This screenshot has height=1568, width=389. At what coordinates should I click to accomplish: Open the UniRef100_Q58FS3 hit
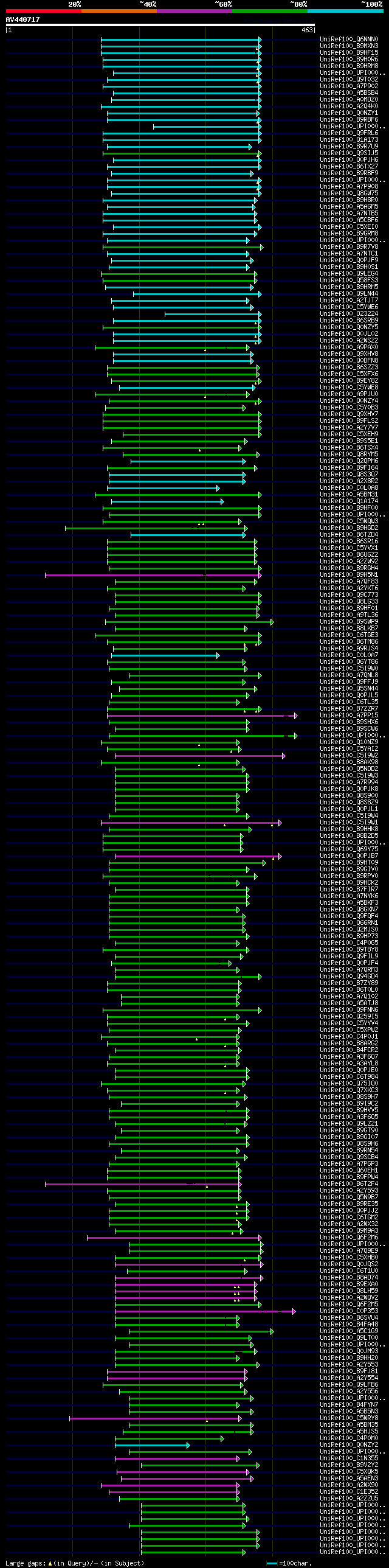pos(349,280)
